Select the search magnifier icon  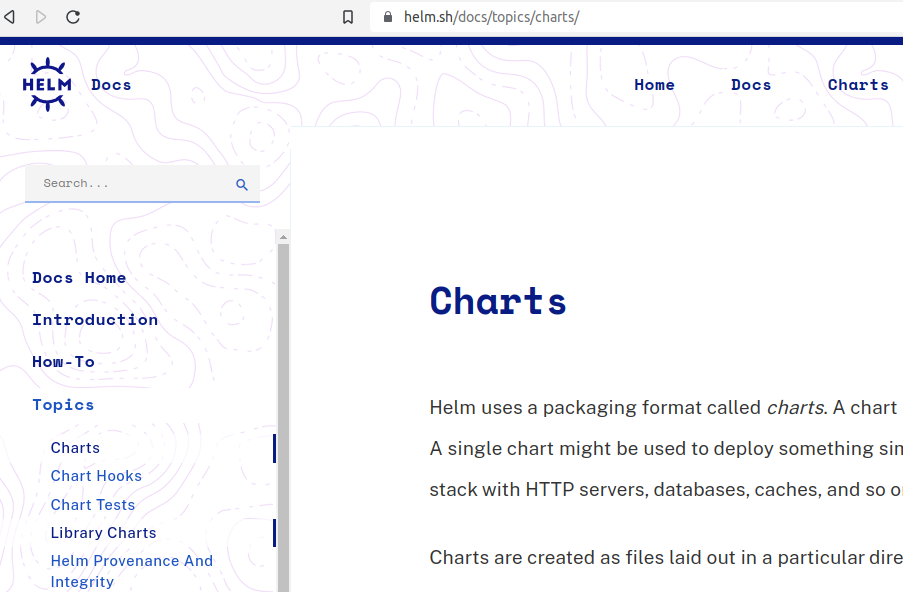241,184
